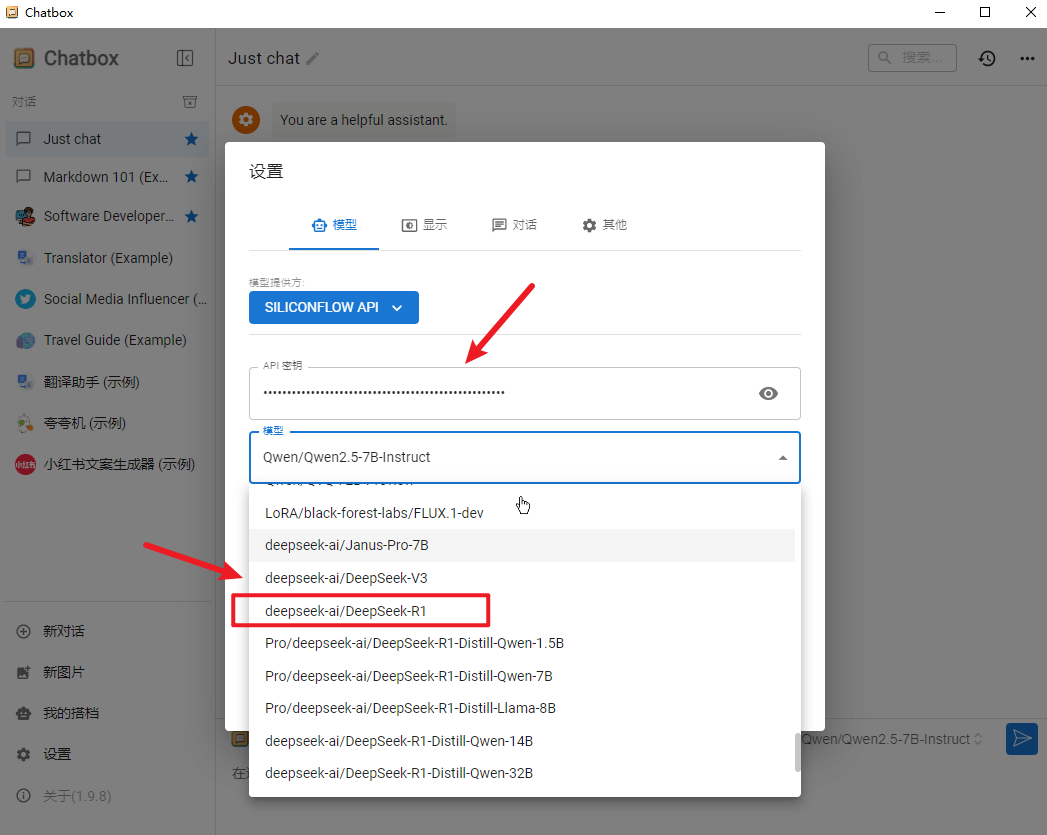Select deepseek-ai/DeepSeek-R1-Distill-Qwen-14B option
The image size is (1047, 835).
point(522,741)
